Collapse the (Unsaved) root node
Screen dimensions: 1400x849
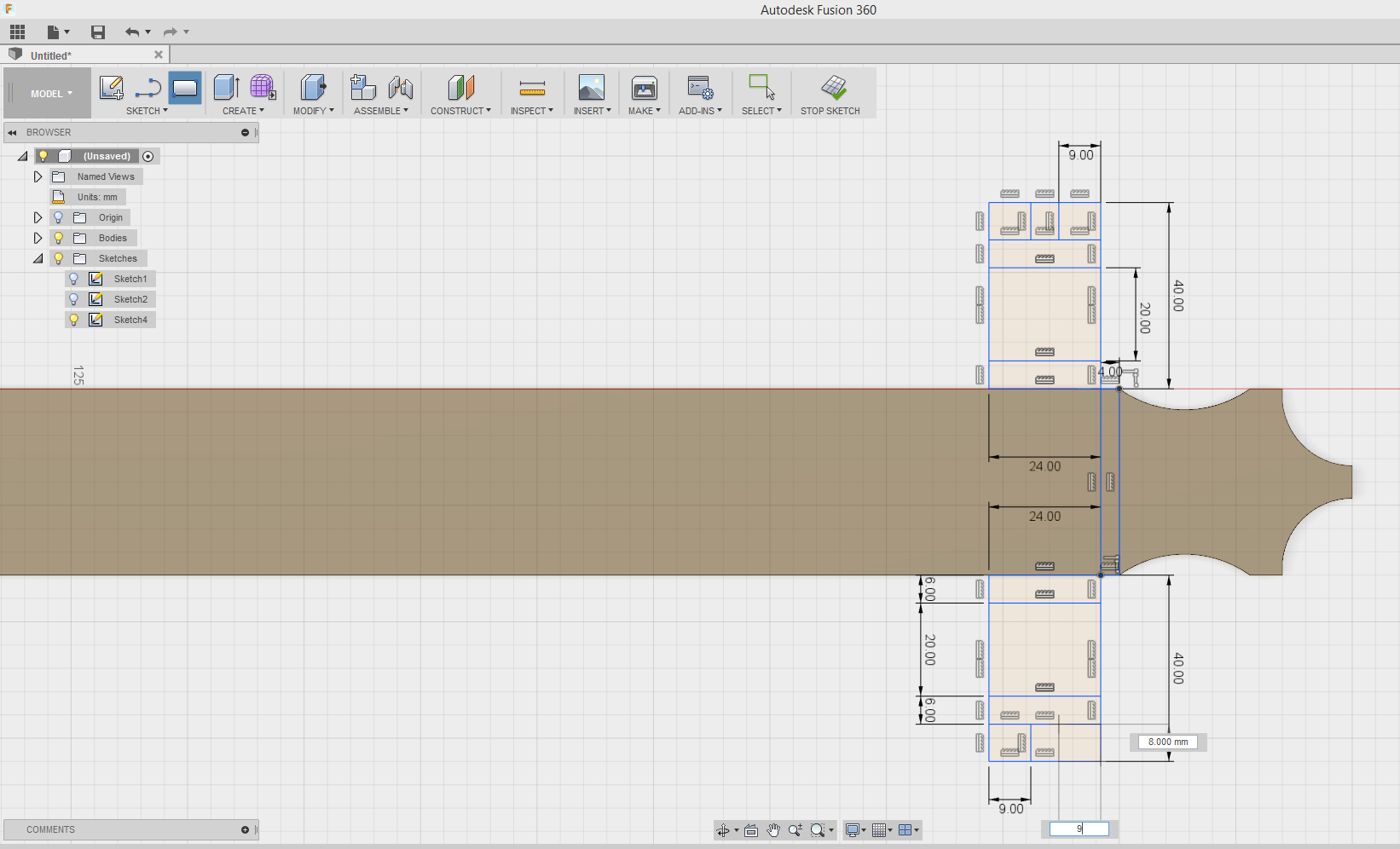[x=23, y=156]
